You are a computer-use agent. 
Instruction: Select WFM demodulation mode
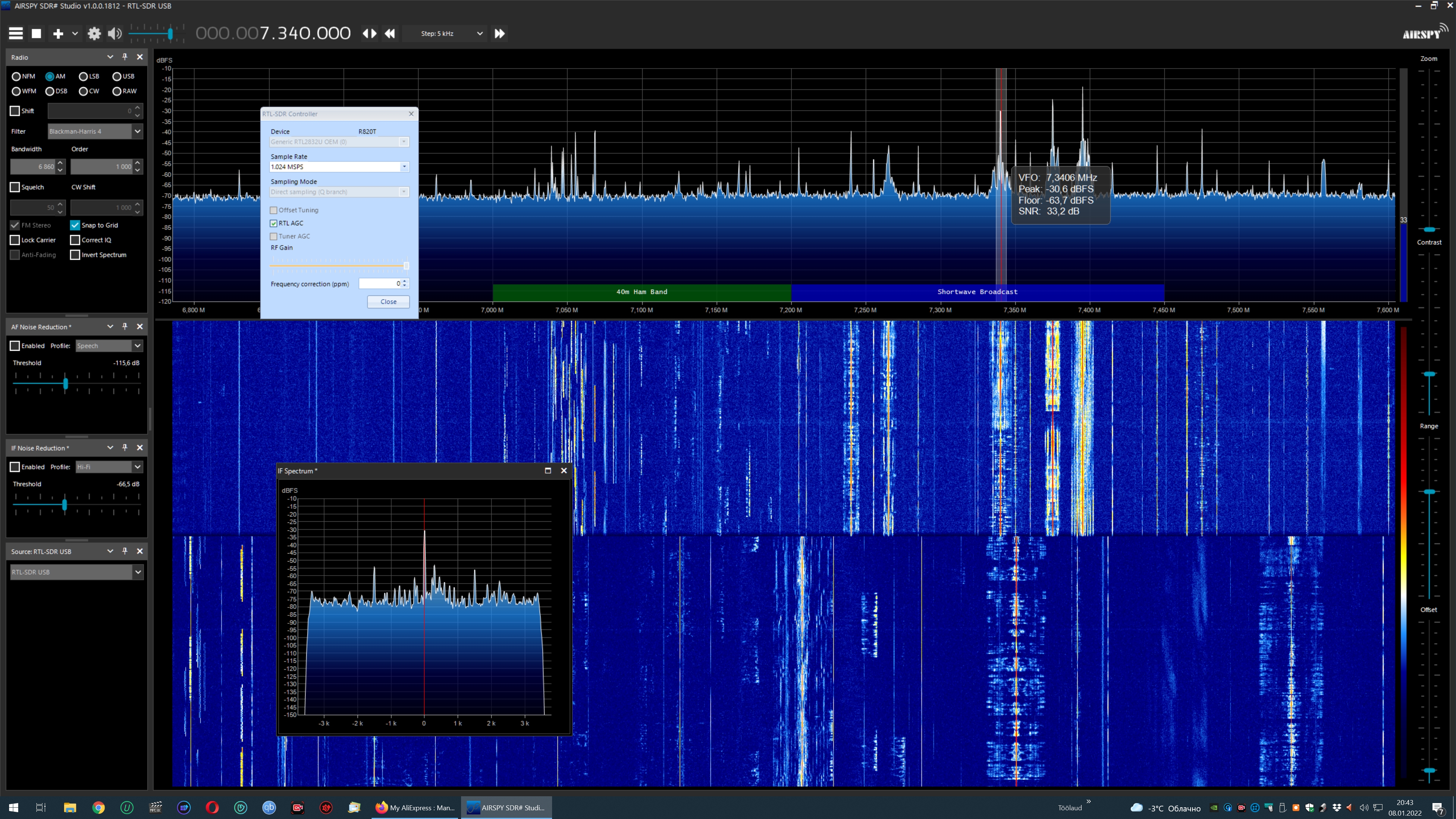24,91
